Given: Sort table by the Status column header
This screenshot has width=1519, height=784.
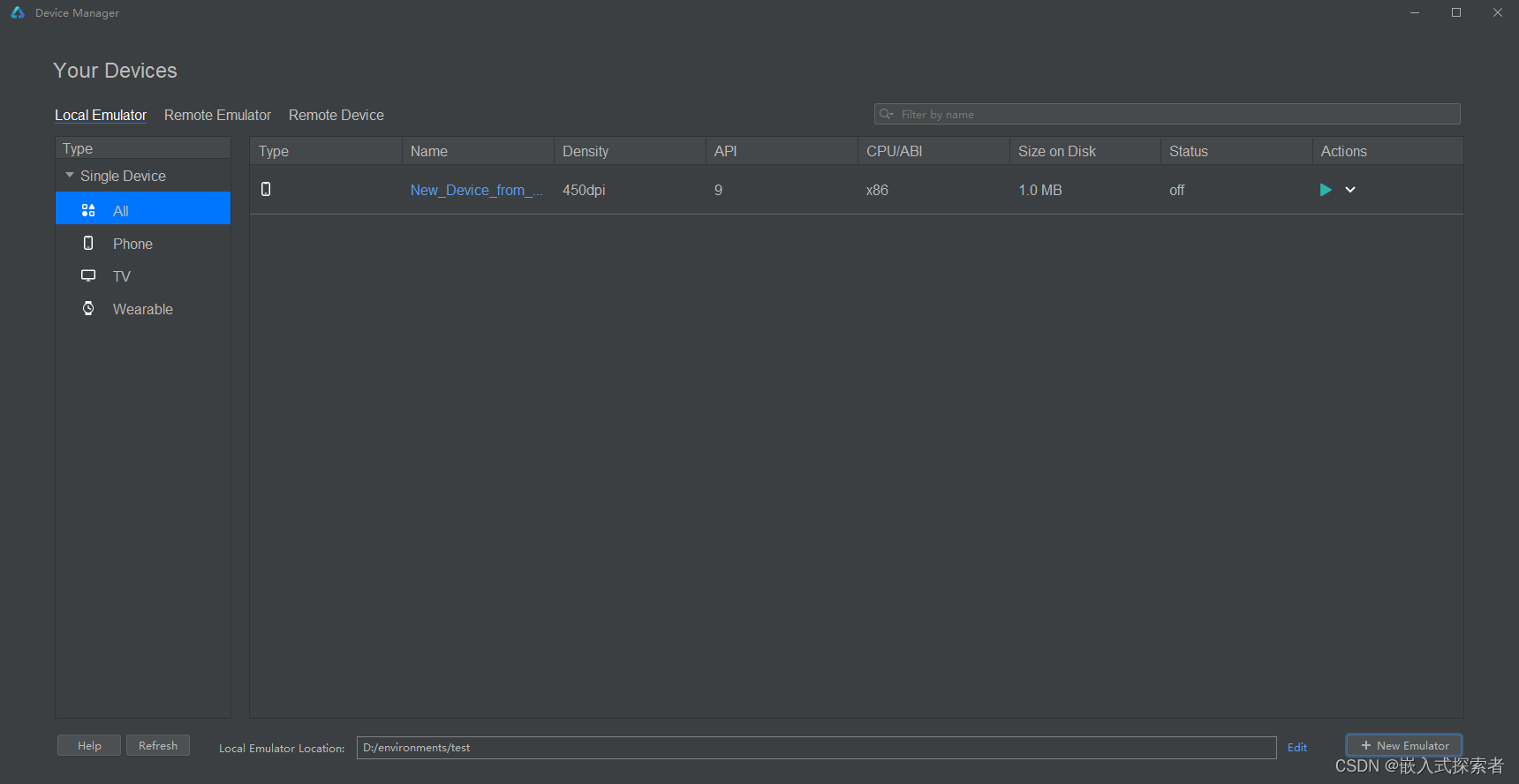Looking at the screenshot, I should [1236, 151].
